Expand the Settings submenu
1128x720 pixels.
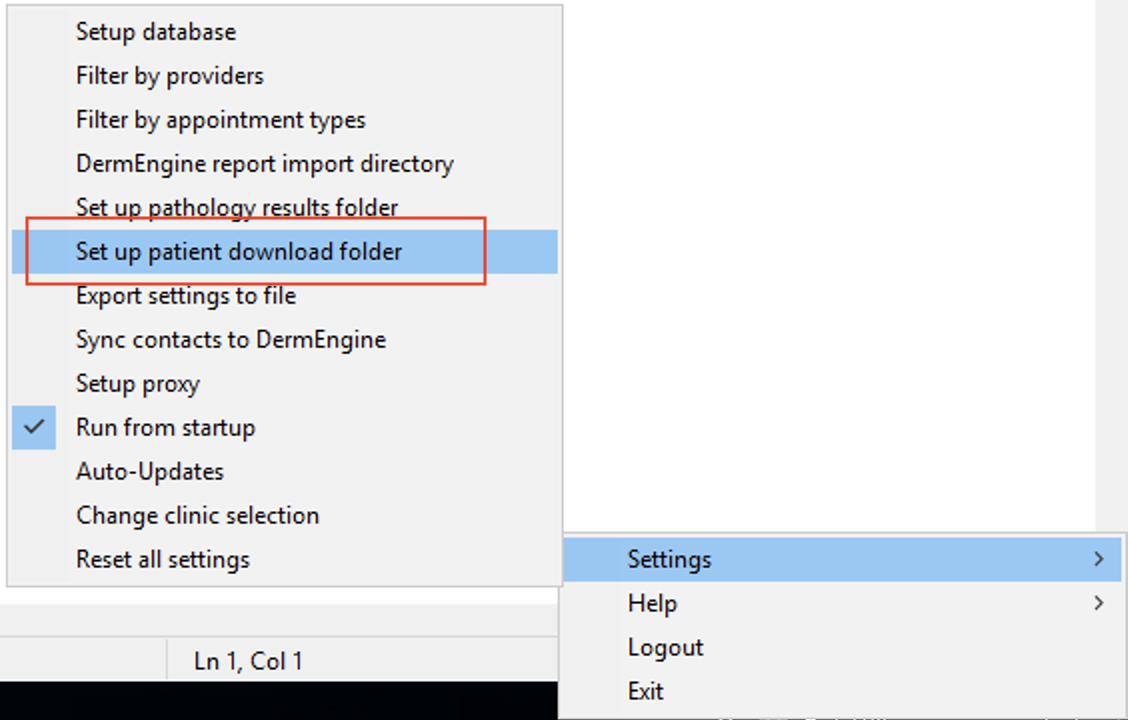(x=670, y=560)
